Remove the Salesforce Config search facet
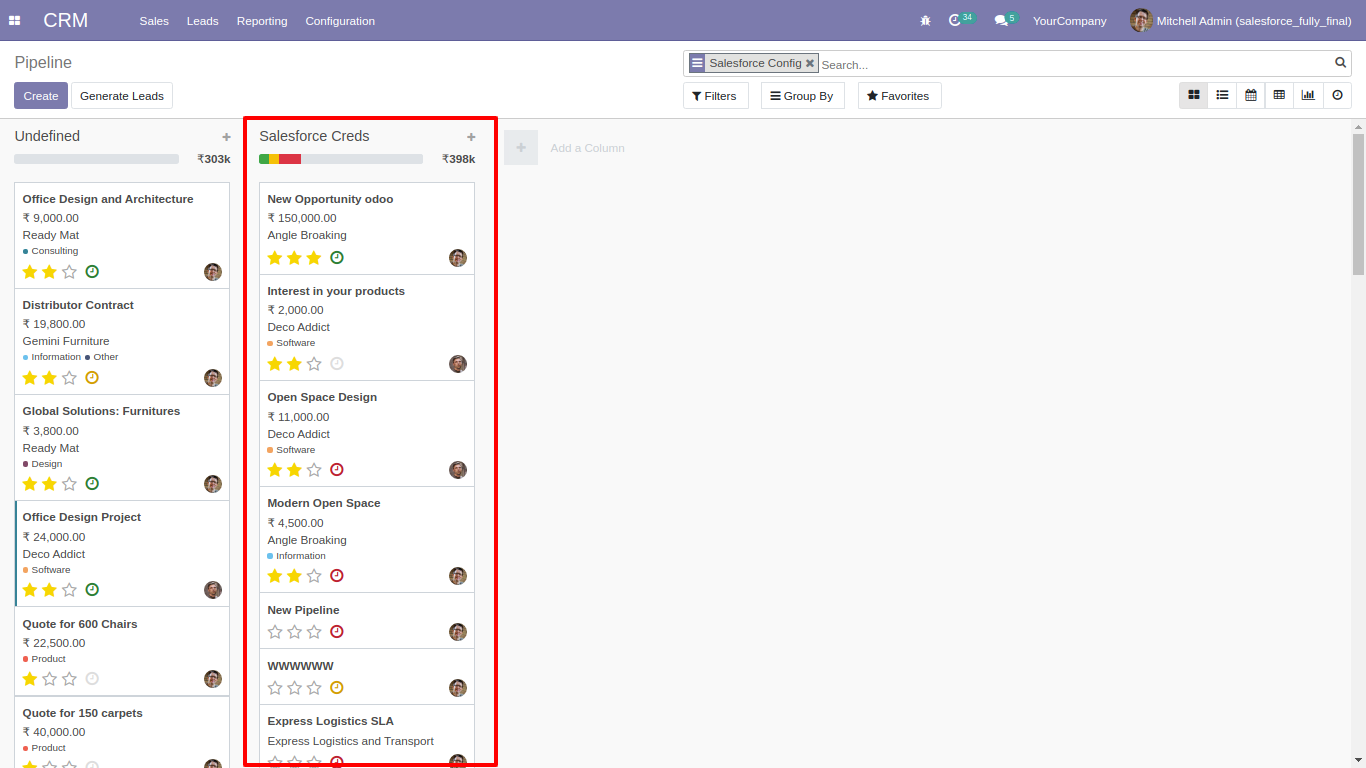Image resolution: width=1366 pixels, height=768 pixels. click(810, 63)
